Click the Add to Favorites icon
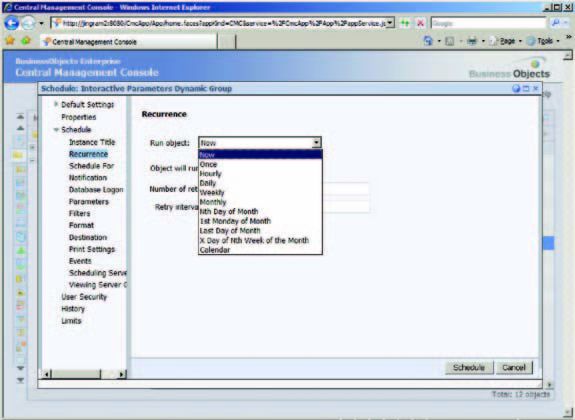575x420 pixels. pos(26,41)
